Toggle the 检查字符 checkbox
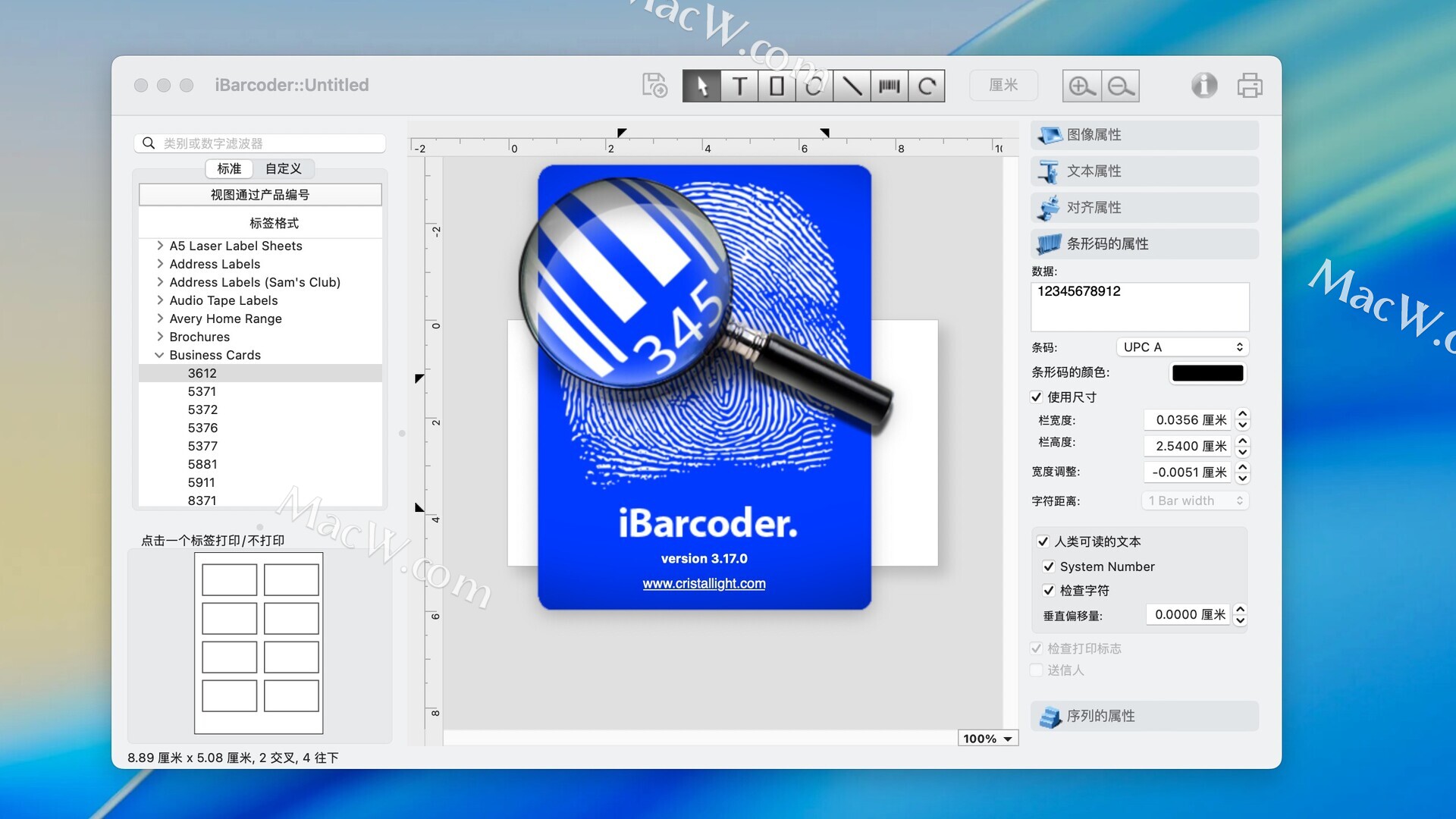 point(1049,590)
